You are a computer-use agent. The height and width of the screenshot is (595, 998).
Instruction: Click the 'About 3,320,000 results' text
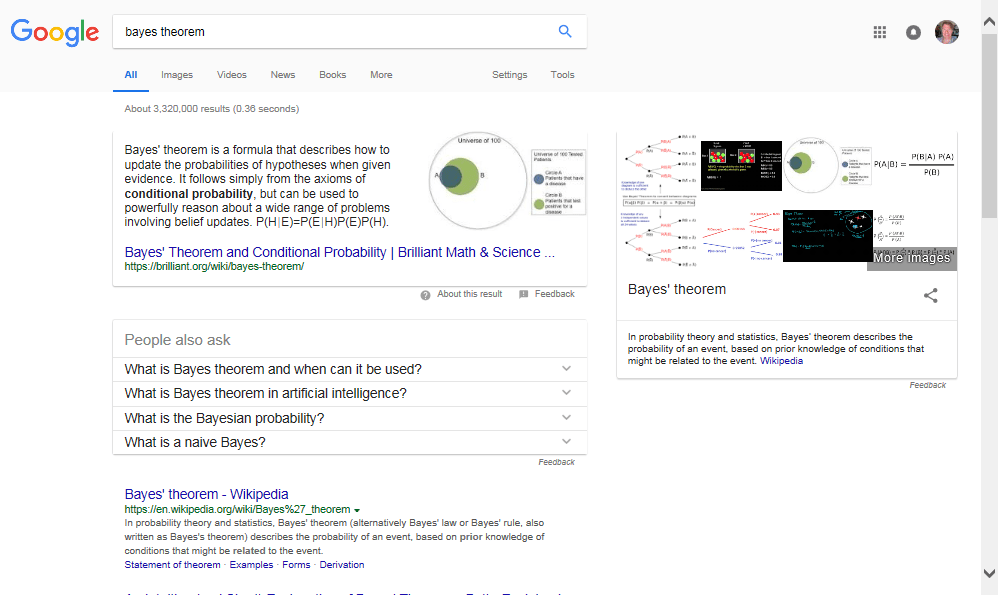coord(211,109)
